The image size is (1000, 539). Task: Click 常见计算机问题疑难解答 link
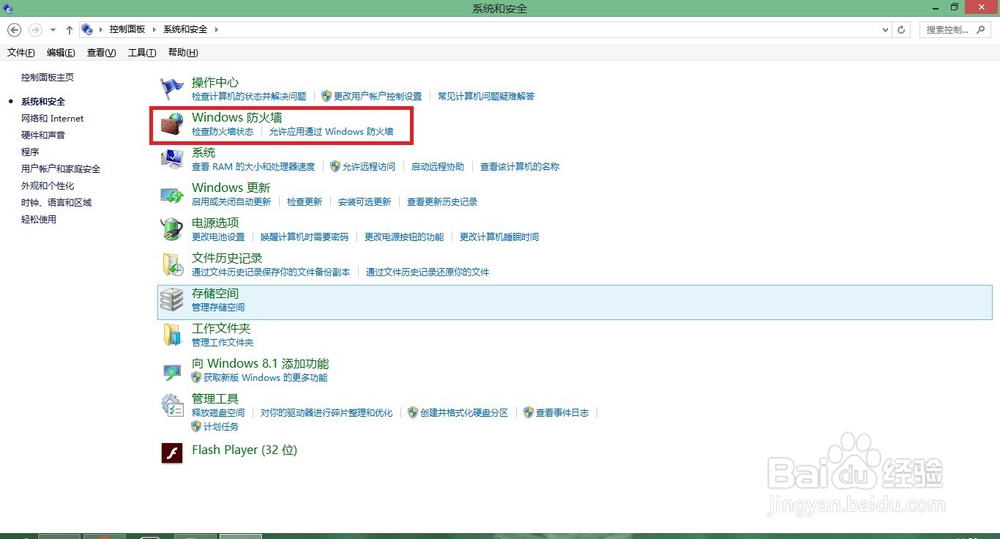pos(486,96)
